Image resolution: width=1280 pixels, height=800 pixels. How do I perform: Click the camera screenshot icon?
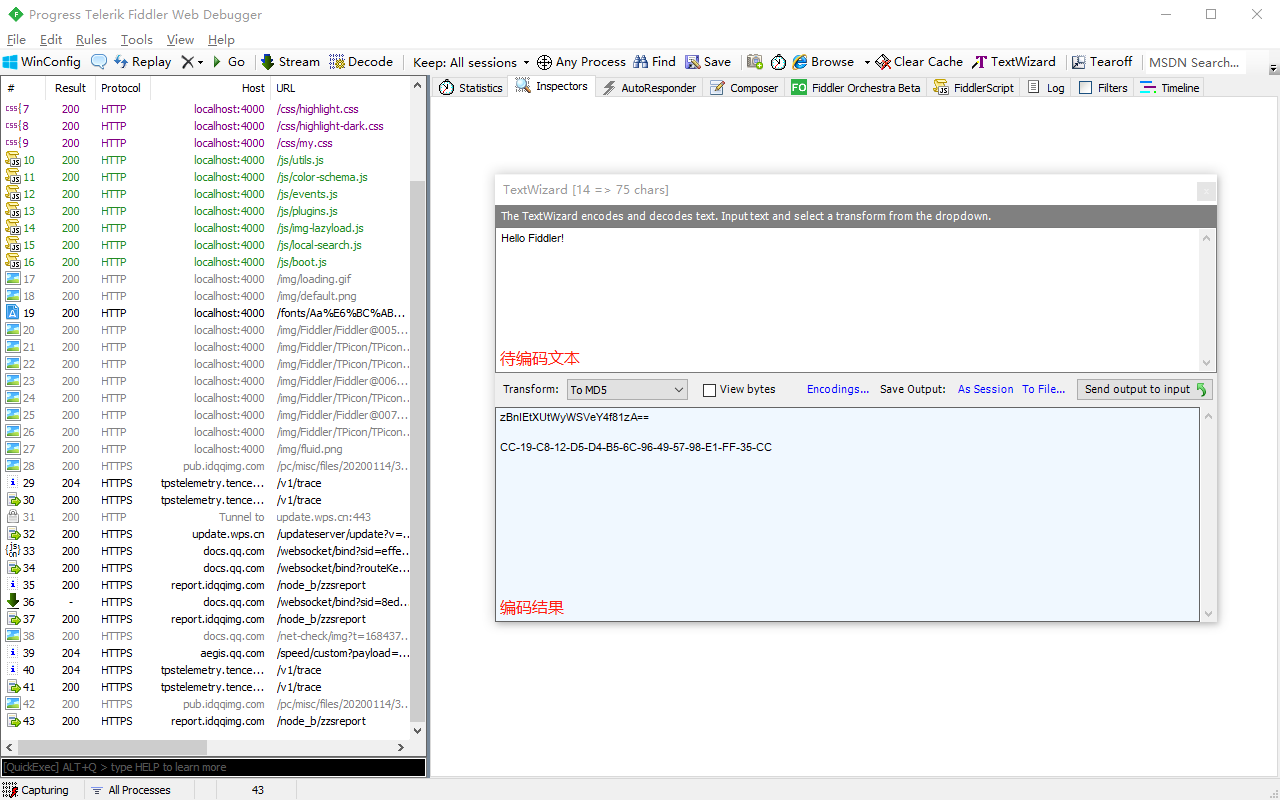coord(755,62)
